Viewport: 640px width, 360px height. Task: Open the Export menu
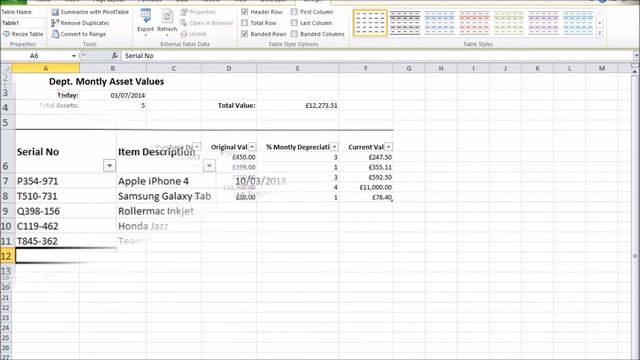pyautogui.click(x=145, y=22)
